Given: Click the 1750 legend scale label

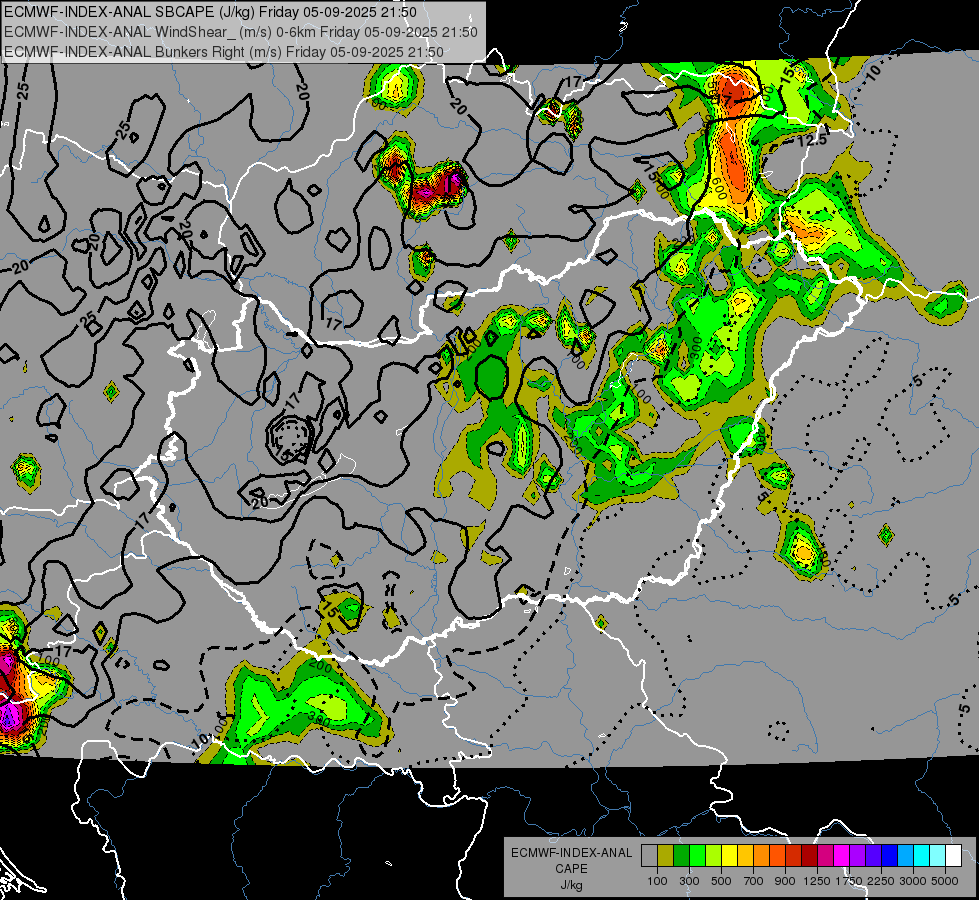Looking at the screenshot, I should [x=850, y=881].
